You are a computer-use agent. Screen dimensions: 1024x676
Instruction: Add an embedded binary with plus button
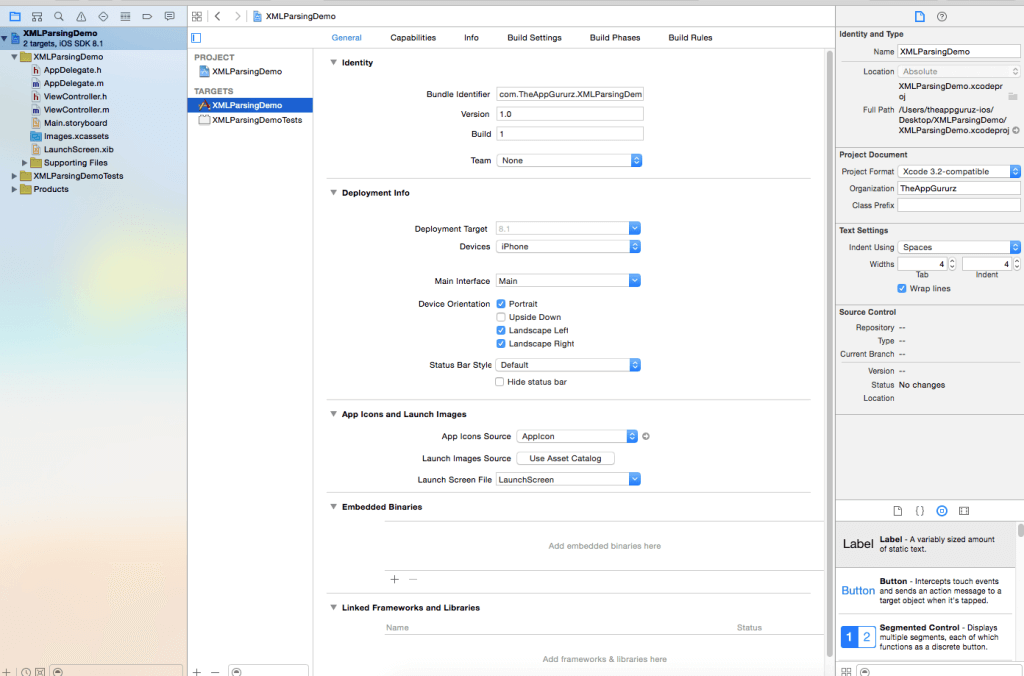394,579
